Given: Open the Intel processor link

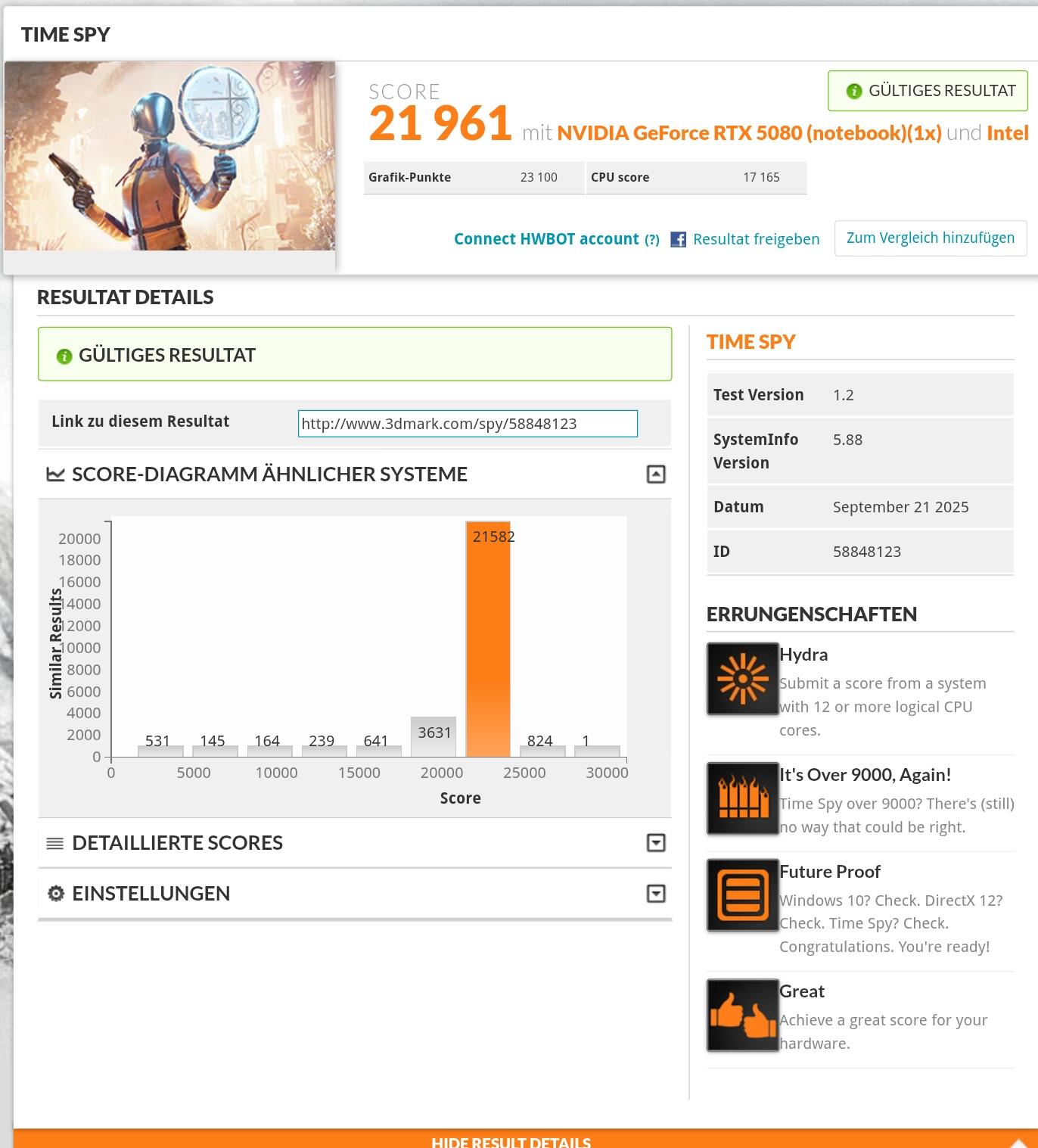Looking at the screenshot, I should [1008, 133].
